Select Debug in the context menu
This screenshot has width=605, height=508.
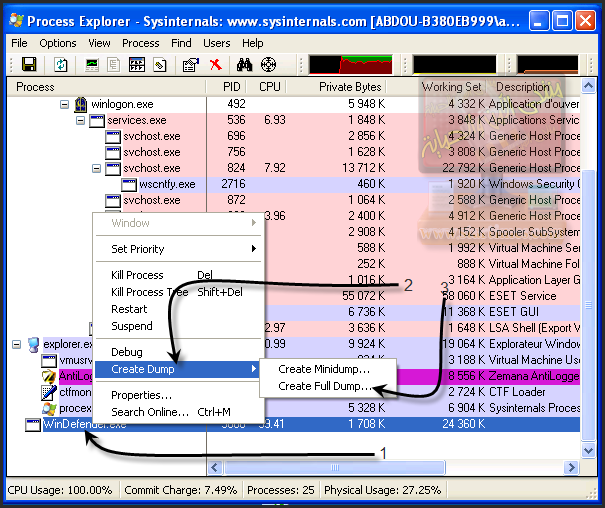pos(179,352)
